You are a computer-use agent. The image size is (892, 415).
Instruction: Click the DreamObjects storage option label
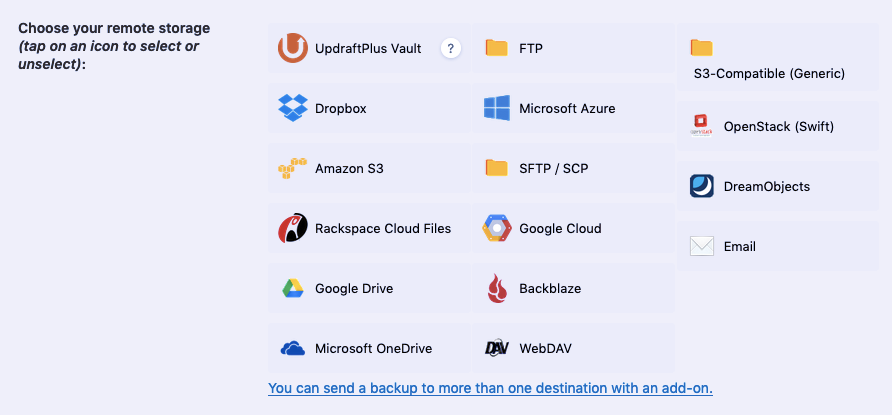767,186
